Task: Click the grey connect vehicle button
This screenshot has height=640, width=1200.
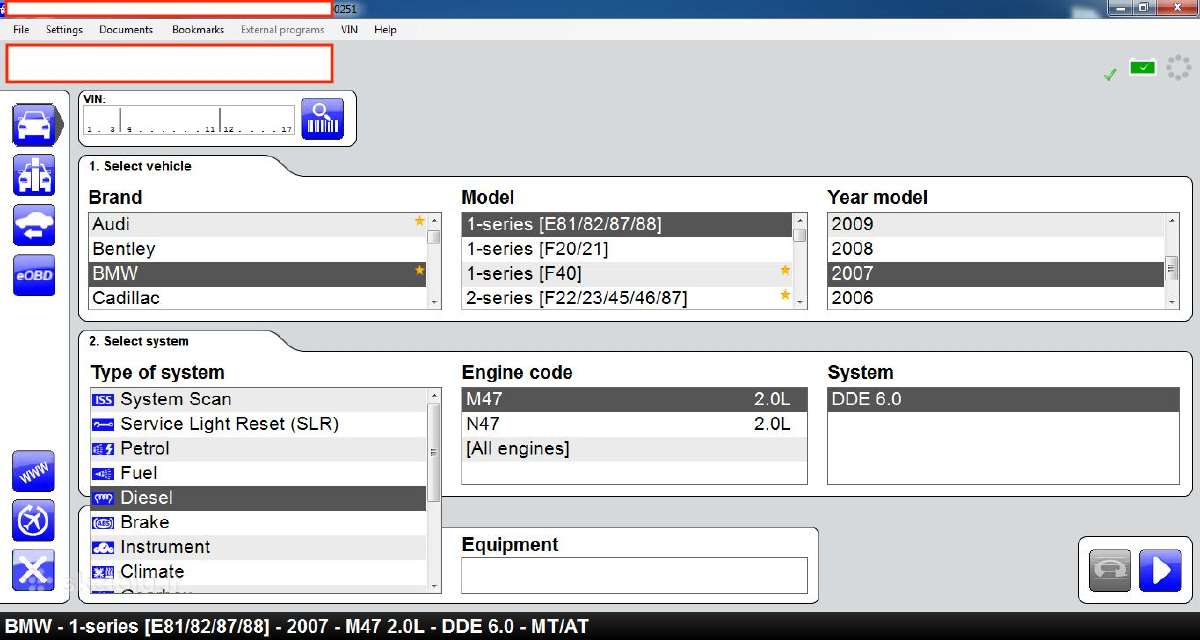Action: tap(1111, 570)
